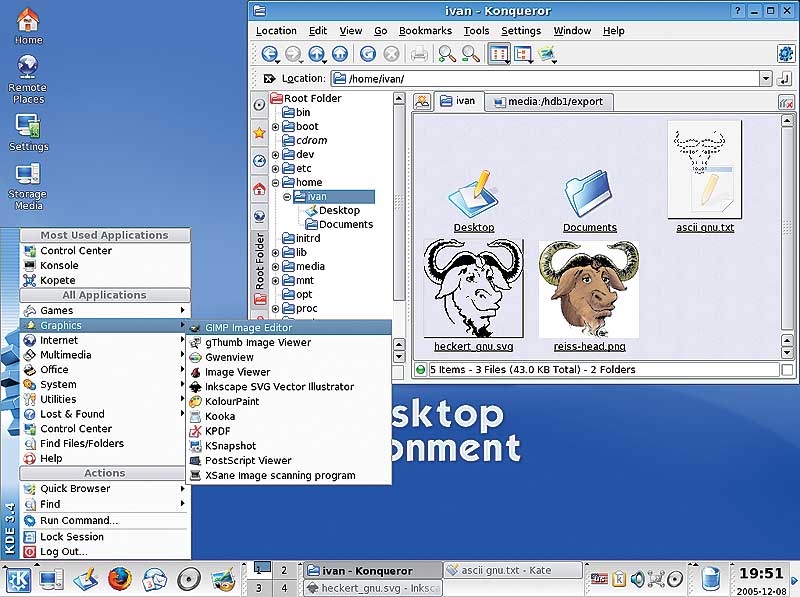Viewport: 800px width, 597px height.
Task: Click the /home/ivan/ location field
Action: pos(545,79)
